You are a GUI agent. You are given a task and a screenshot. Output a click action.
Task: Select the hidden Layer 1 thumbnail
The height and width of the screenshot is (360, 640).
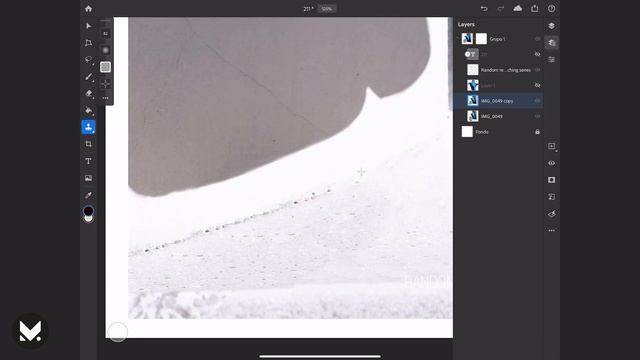pos(473,85)
